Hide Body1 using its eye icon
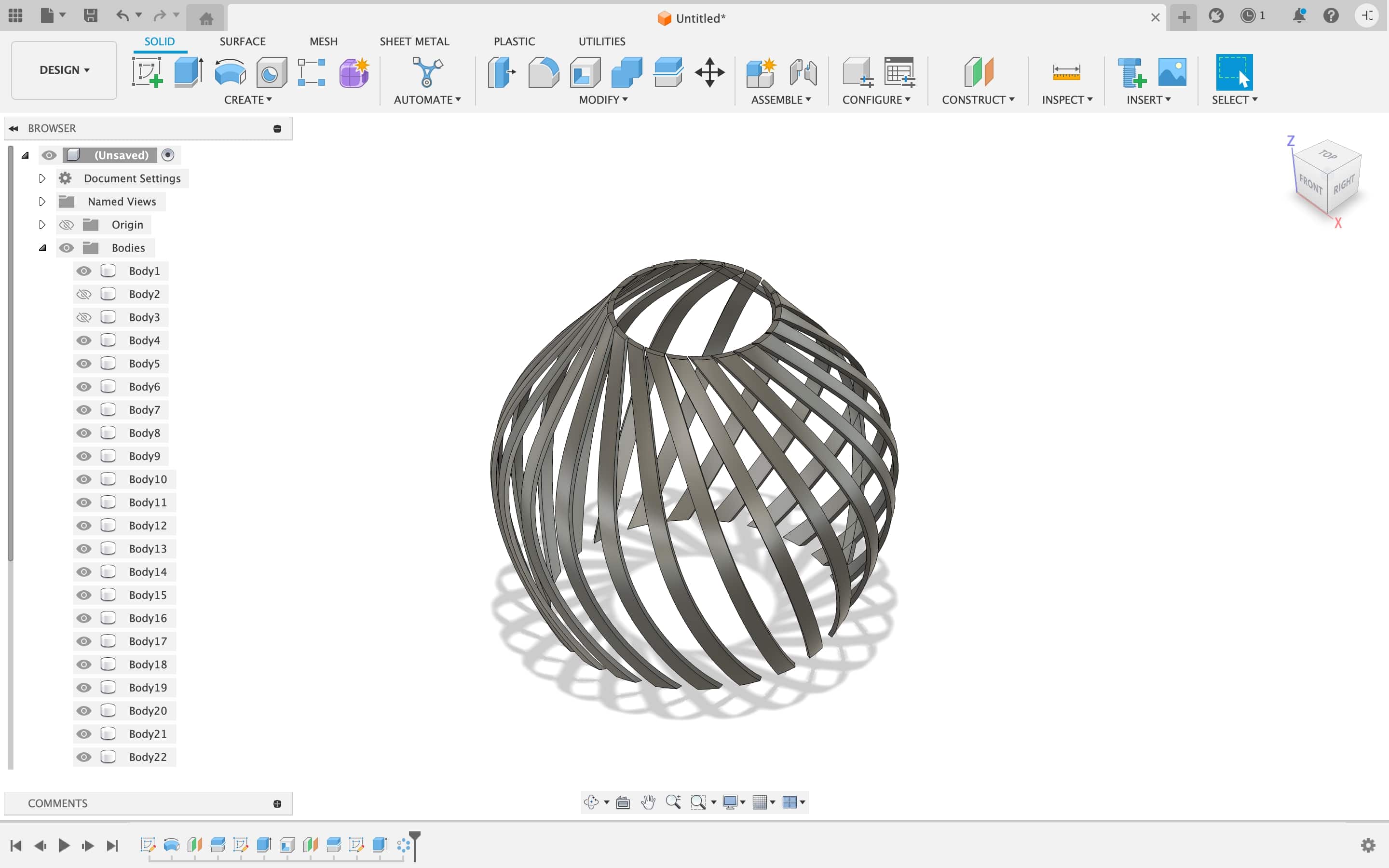Screen dimensions: 1389x868 [84, 271]
